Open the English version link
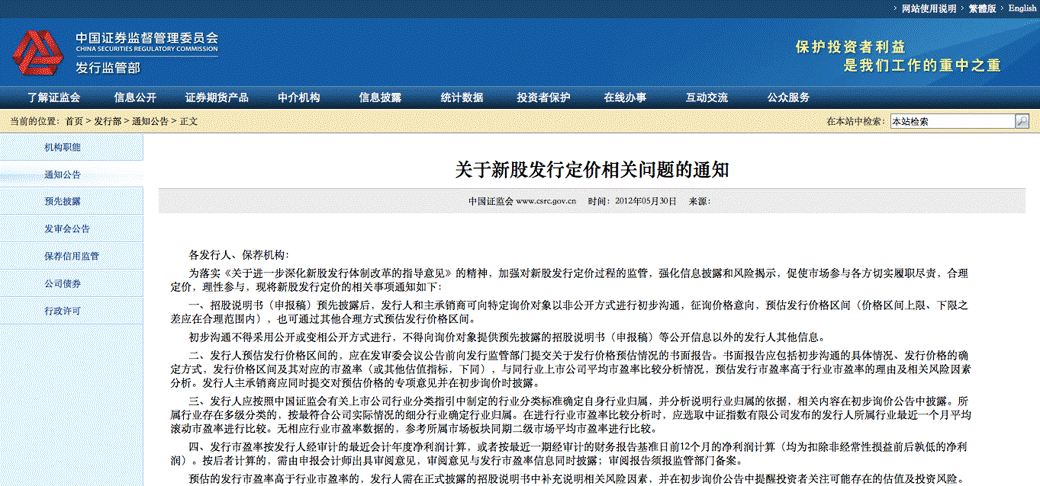The image size is (1040, 486). (1021, 8)
